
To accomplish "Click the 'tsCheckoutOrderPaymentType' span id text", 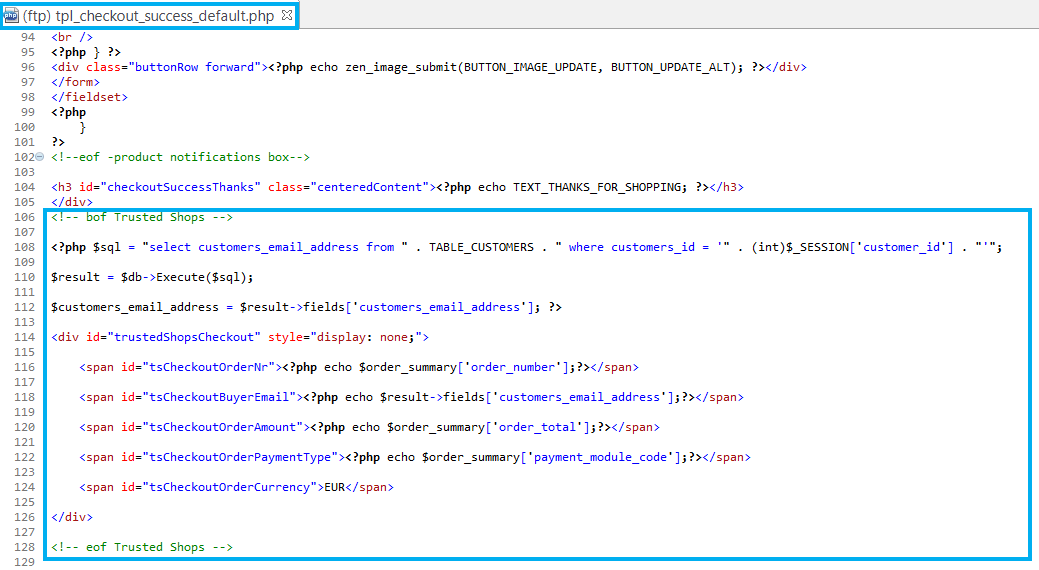I will click(x=240, y=457).
